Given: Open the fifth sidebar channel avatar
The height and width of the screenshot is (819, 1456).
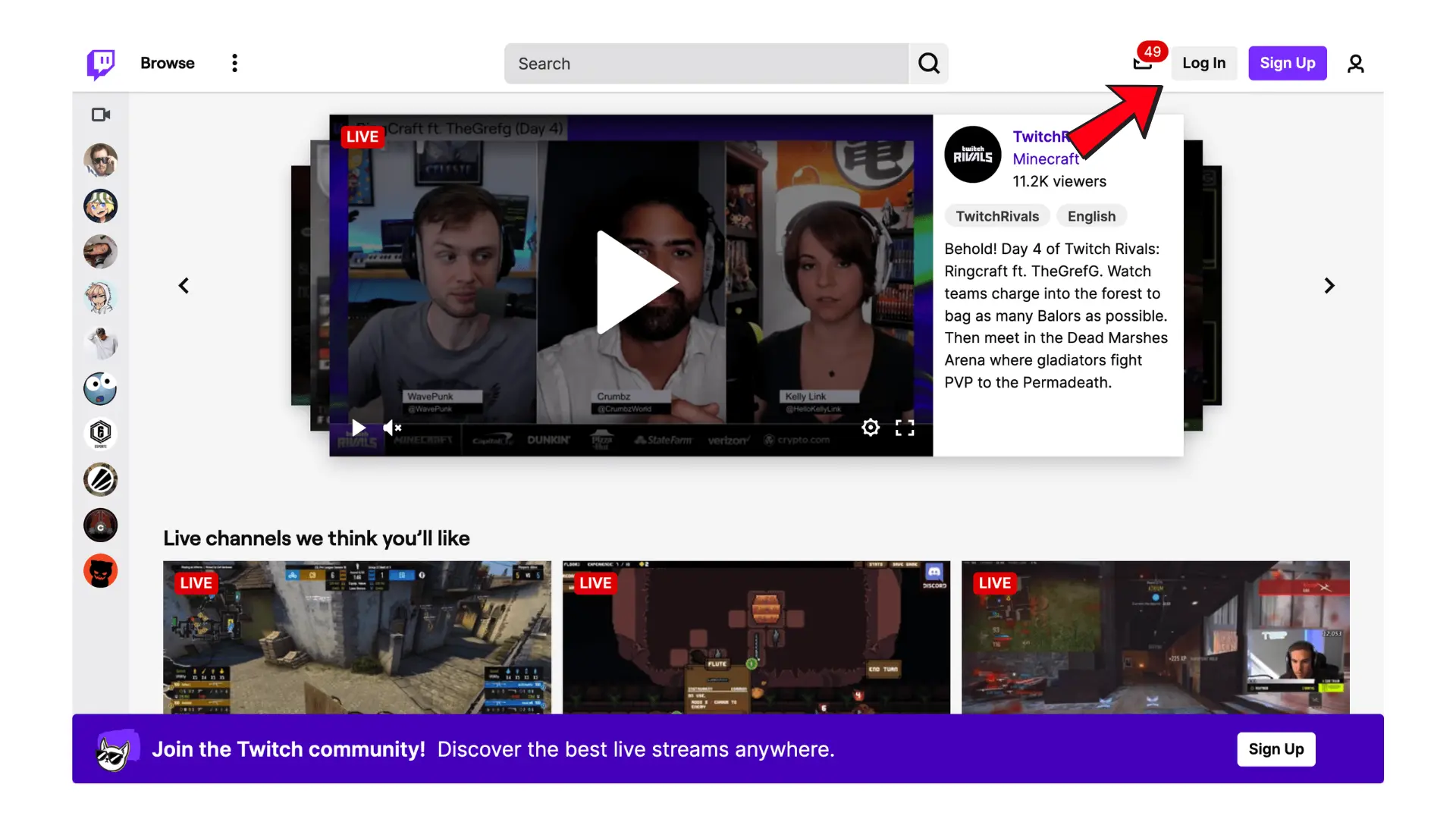Looking at the screenshot, I should pyautogui.click(x=101, y=343).
